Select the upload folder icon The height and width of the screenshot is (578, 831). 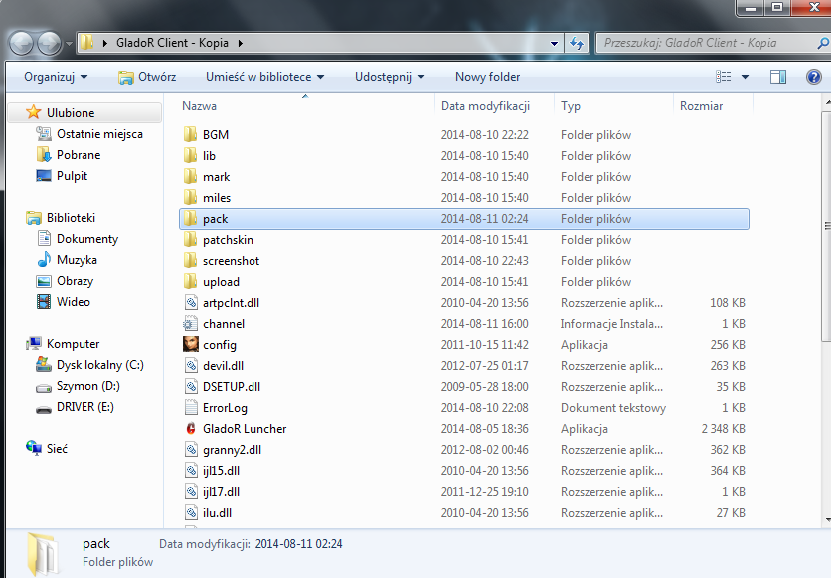(190, 282)
